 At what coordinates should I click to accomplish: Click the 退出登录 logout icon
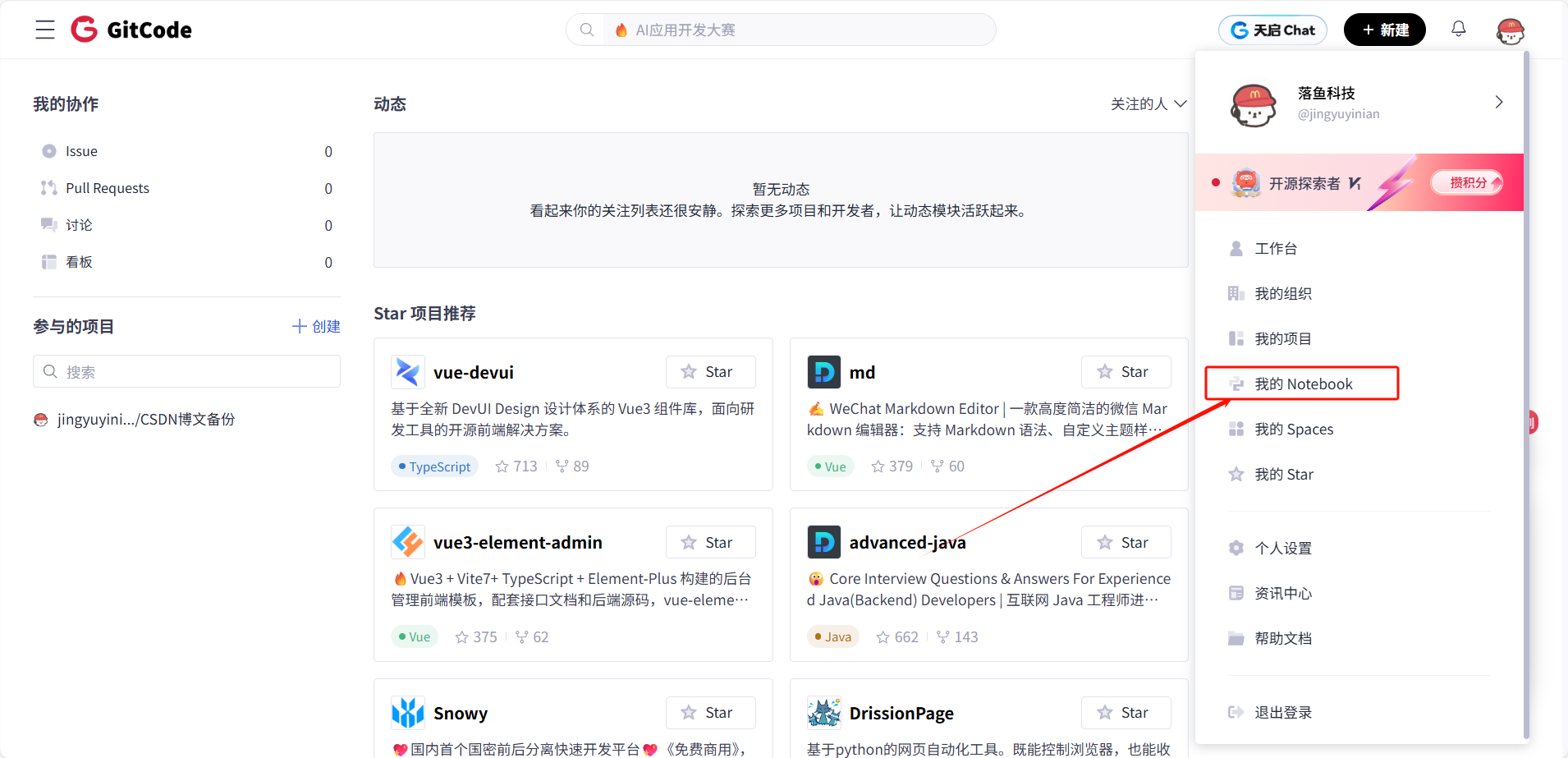[x=1236, y=712]
